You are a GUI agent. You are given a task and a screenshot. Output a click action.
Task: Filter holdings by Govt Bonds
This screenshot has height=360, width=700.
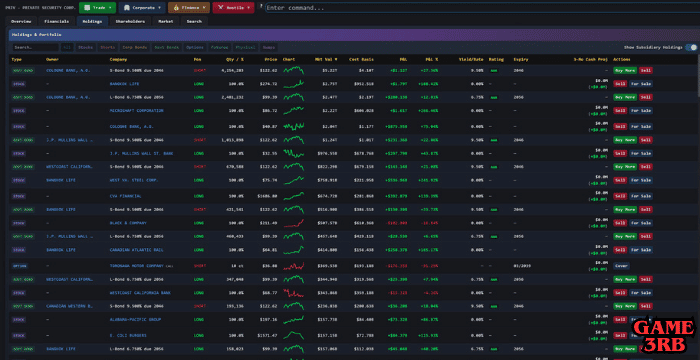click(x=167, y=47)
